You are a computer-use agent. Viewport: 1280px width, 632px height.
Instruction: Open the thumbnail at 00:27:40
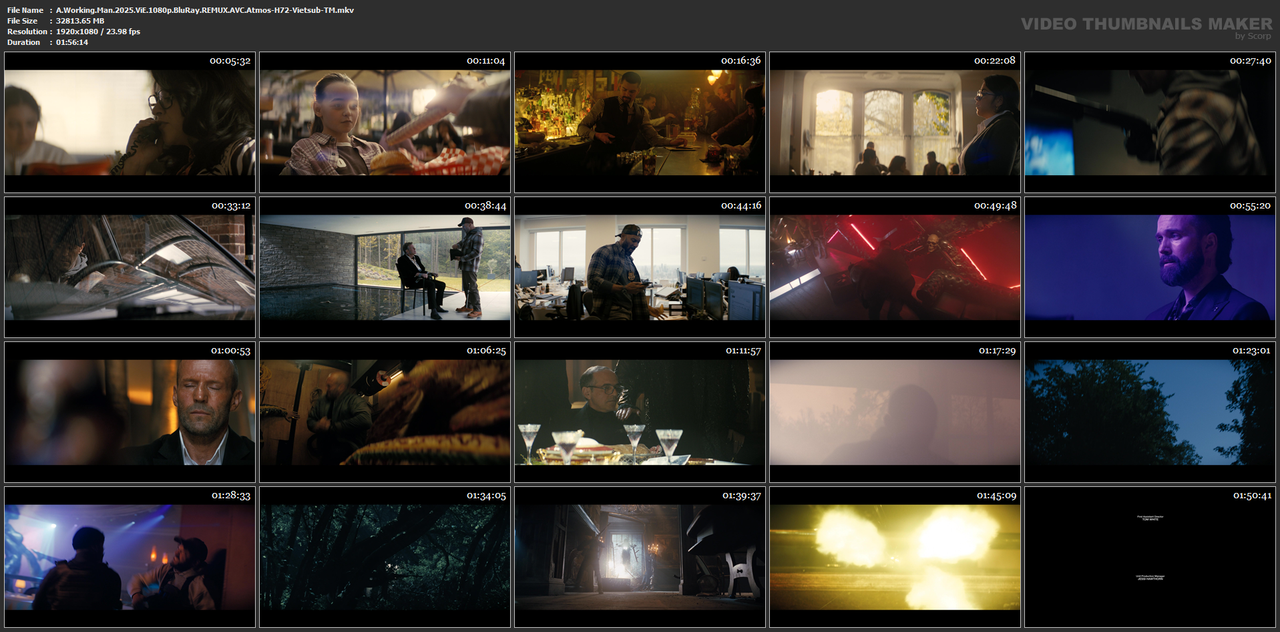pyautogui.click(x=1150, y=122)
